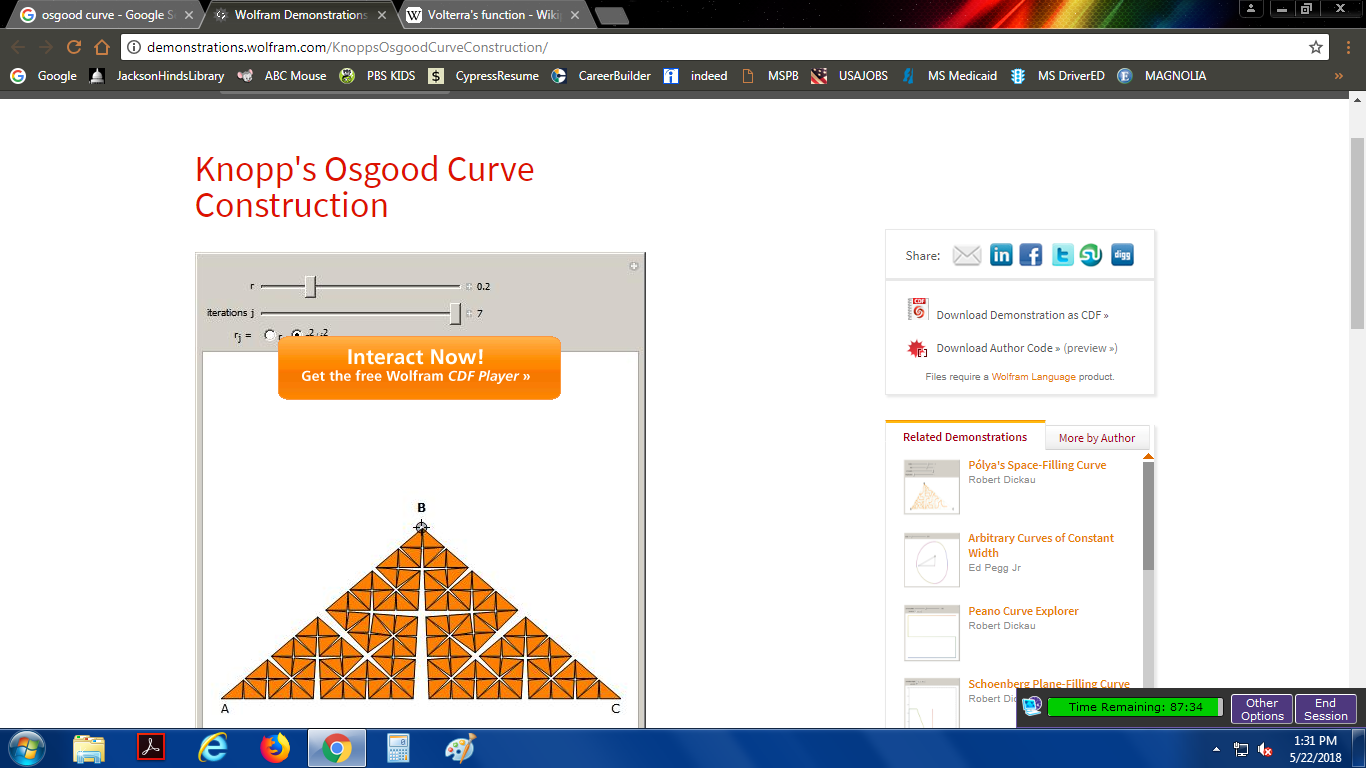Open Adobe Reader from the taskbar
The image size is (1366, 768).
151,747
